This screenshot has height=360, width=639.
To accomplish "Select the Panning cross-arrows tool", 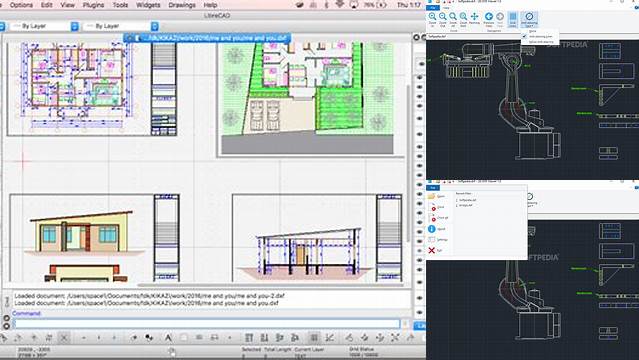I will click(x=474, y=16).
